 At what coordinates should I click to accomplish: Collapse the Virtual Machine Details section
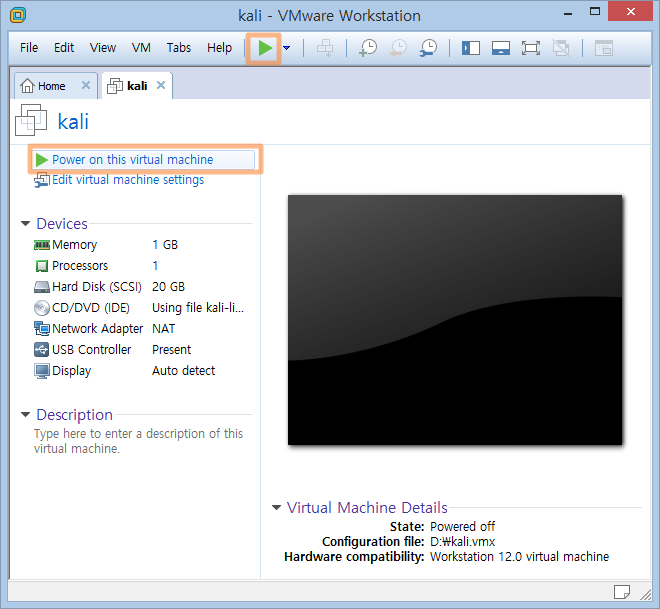pos(276,508)
